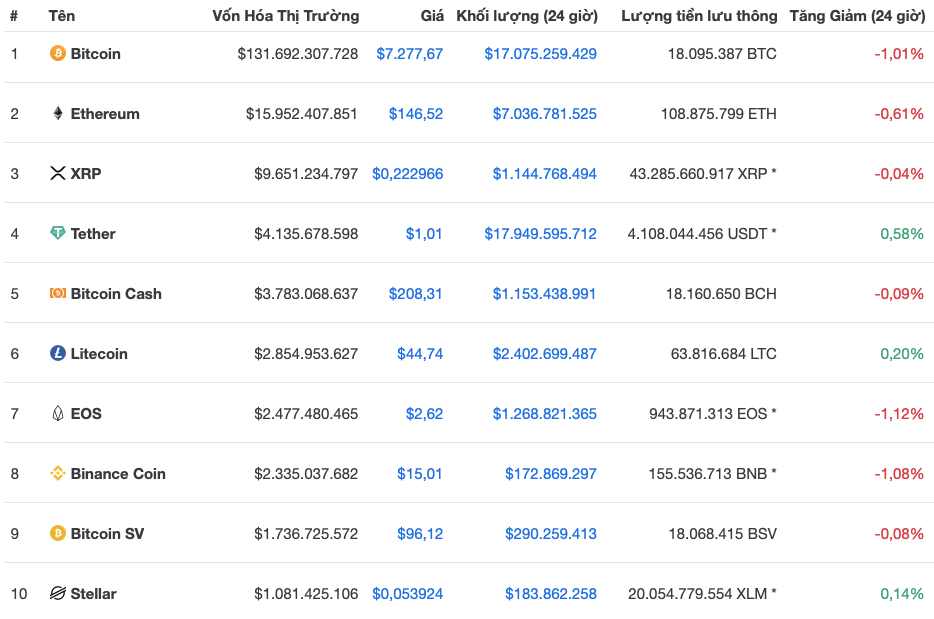Open Ethereum volume $7.036.781.525
This screenshot has height=619, width=934.
point(544,114)
